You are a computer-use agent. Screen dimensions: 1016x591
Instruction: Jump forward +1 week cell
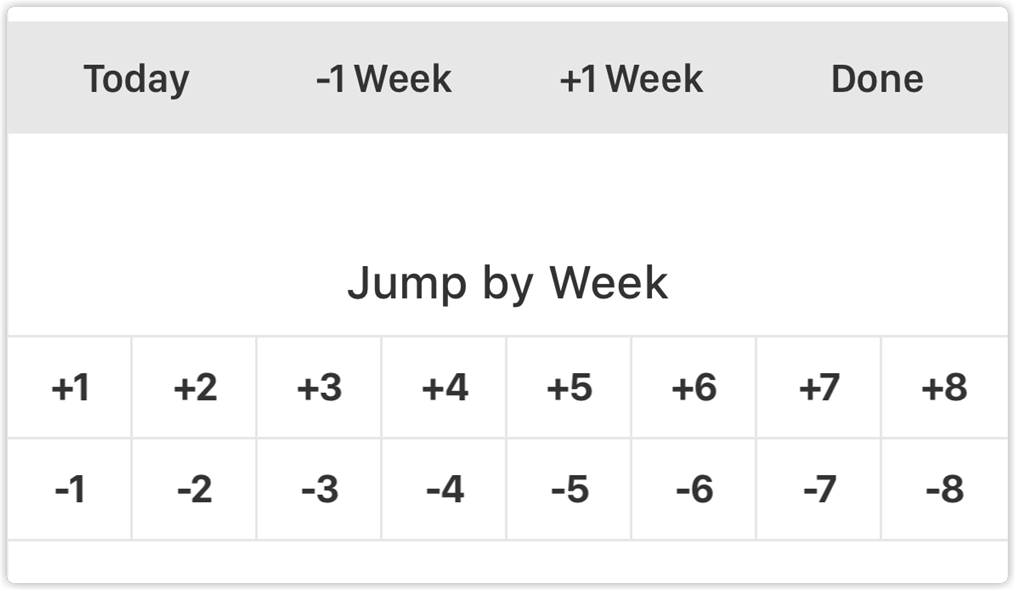tap(70, 388)
